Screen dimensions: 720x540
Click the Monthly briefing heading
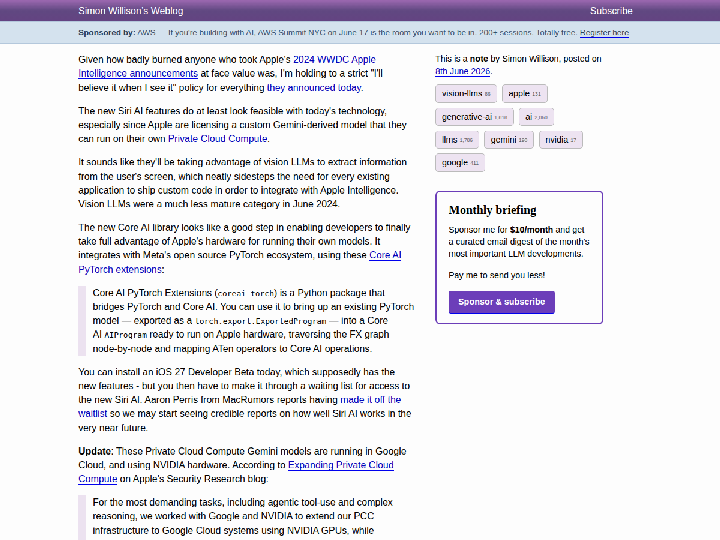coord(492,210)
